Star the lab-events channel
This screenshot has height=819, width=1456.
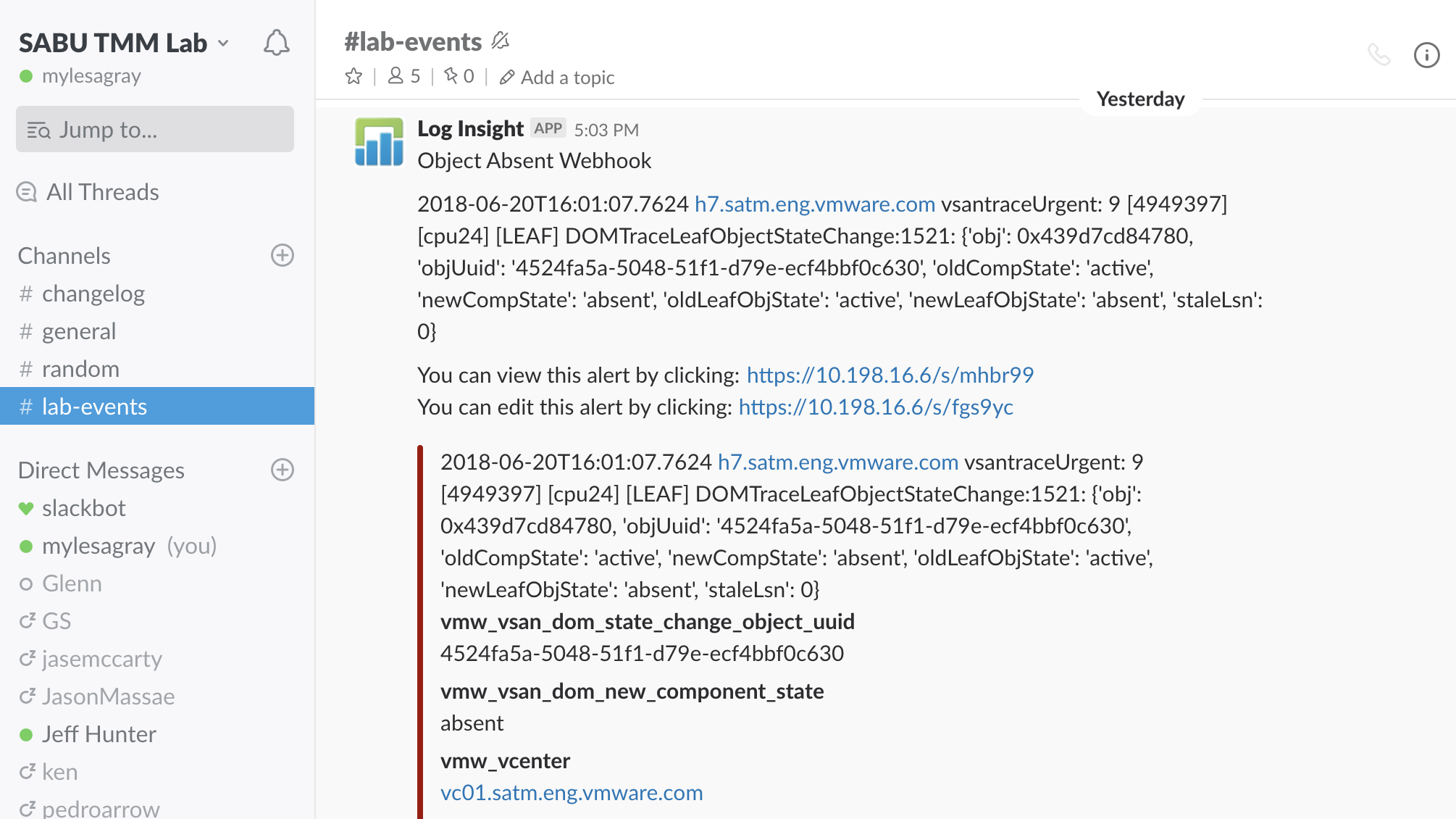(x=353, y=76)
